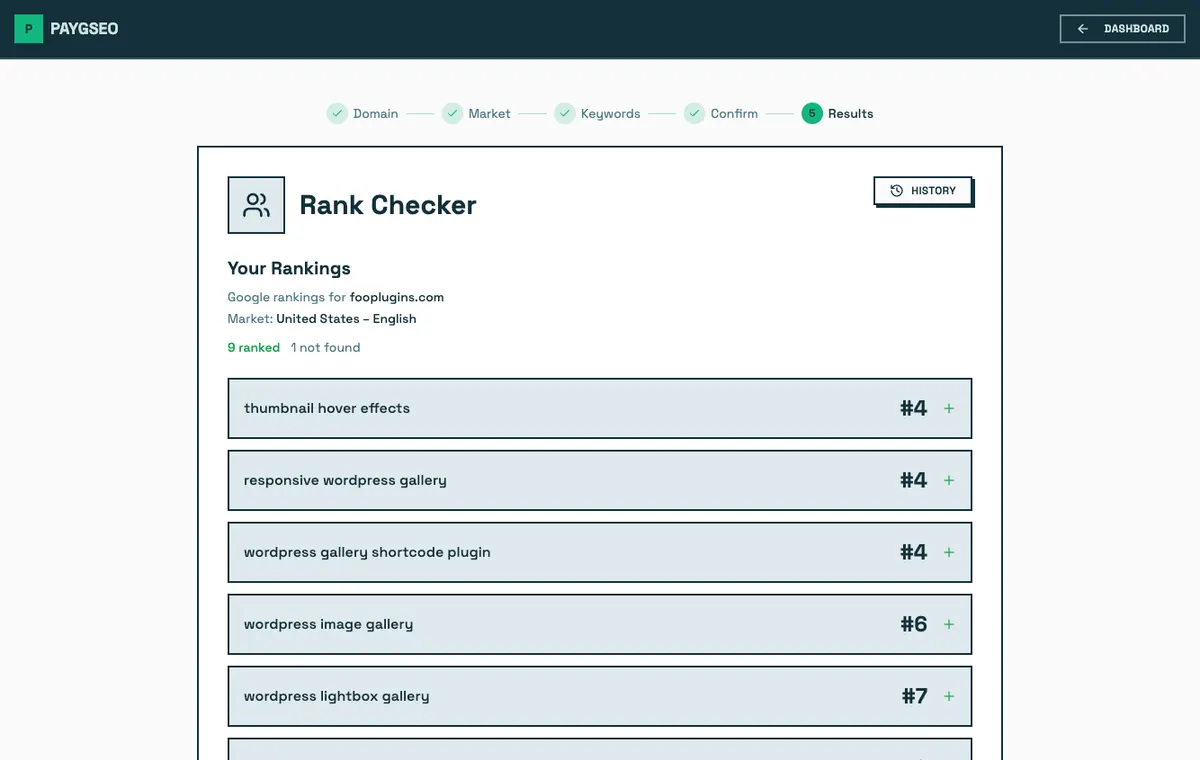The width and height of the screenshot is (1200, 760).
Task: Click the step 5 Results circle
Action: click(x=812, y=114)
